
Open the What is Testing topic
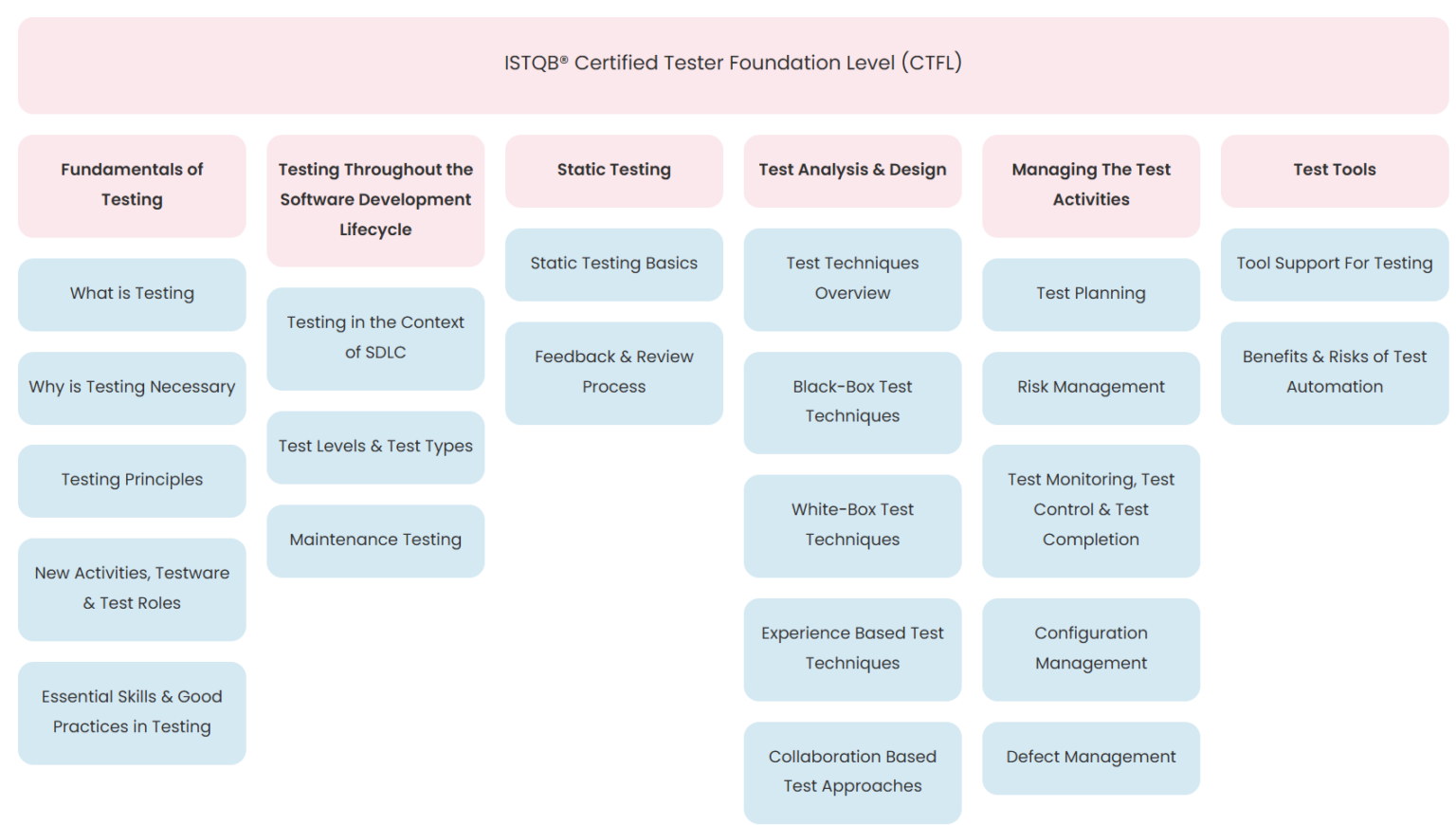132,294
